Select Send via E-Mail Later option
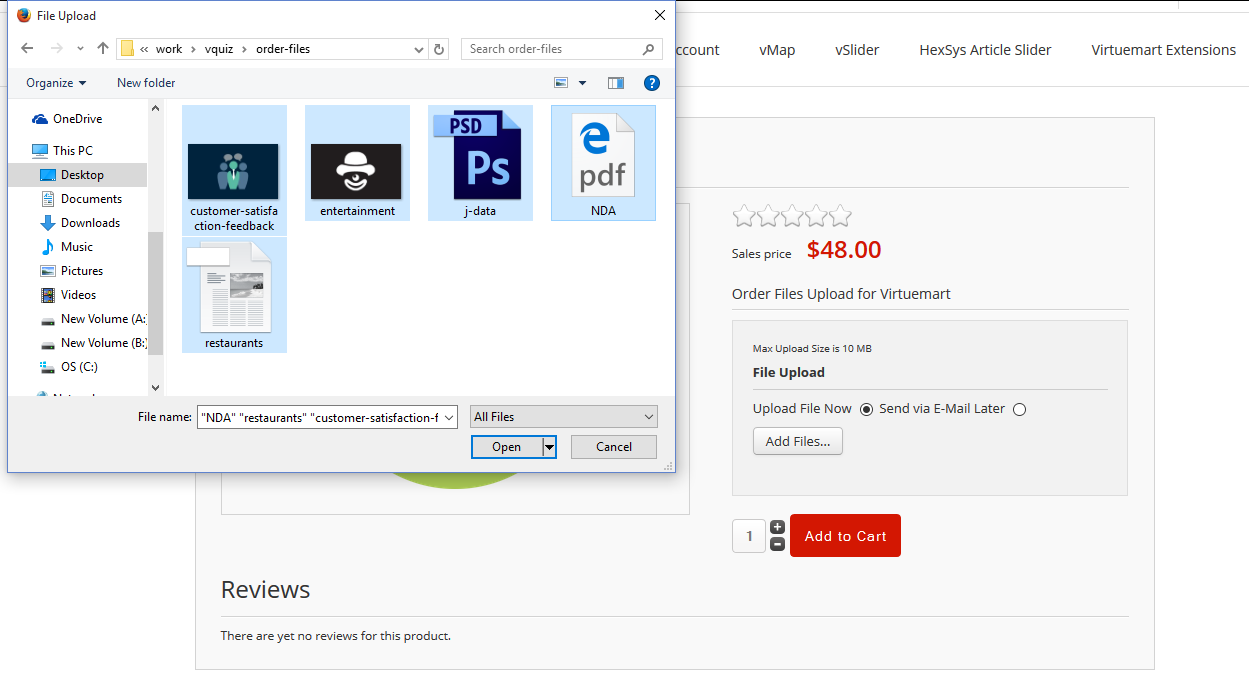1249x684 pixels. click(x=1019, y=409)
